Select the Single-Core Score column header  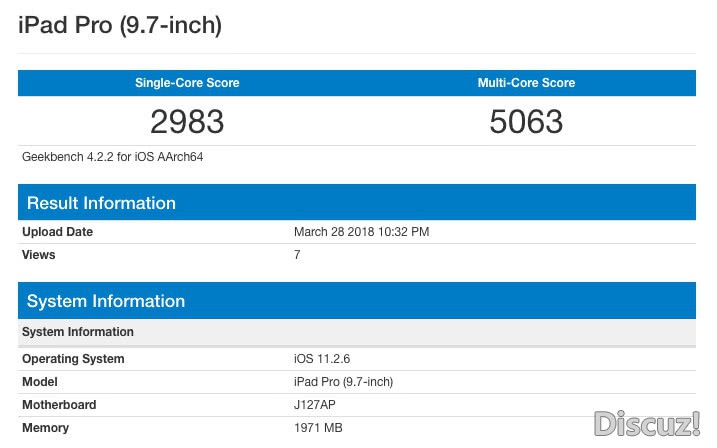pyautogui.click(x=187, y=83)
